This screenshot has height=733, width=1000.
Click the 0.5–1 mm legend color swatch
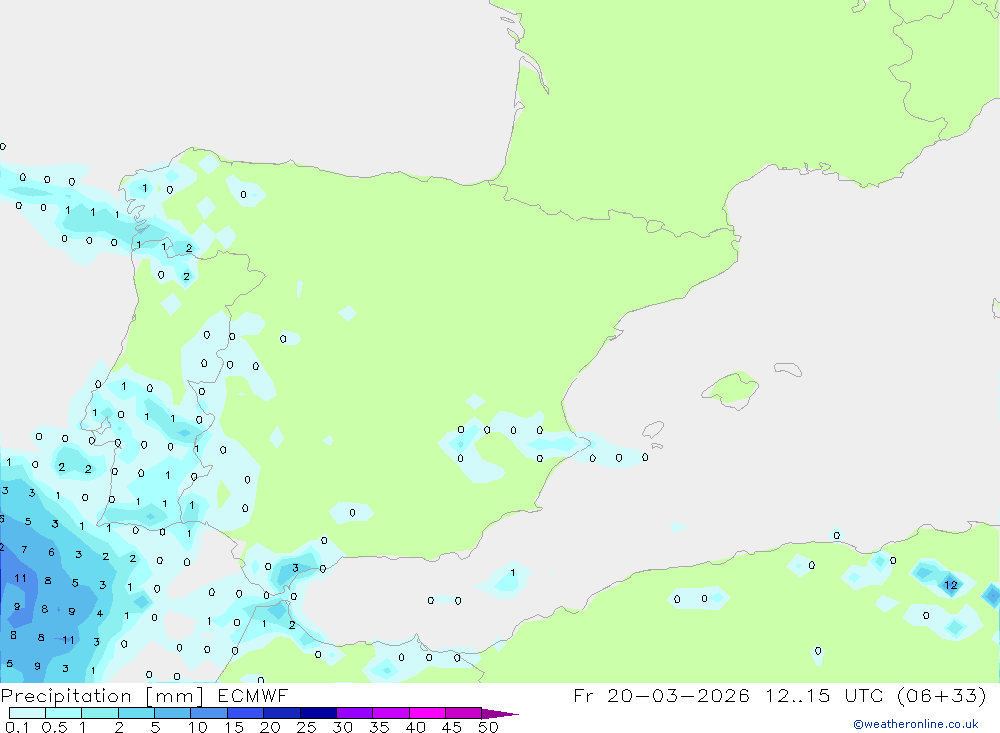64,713
